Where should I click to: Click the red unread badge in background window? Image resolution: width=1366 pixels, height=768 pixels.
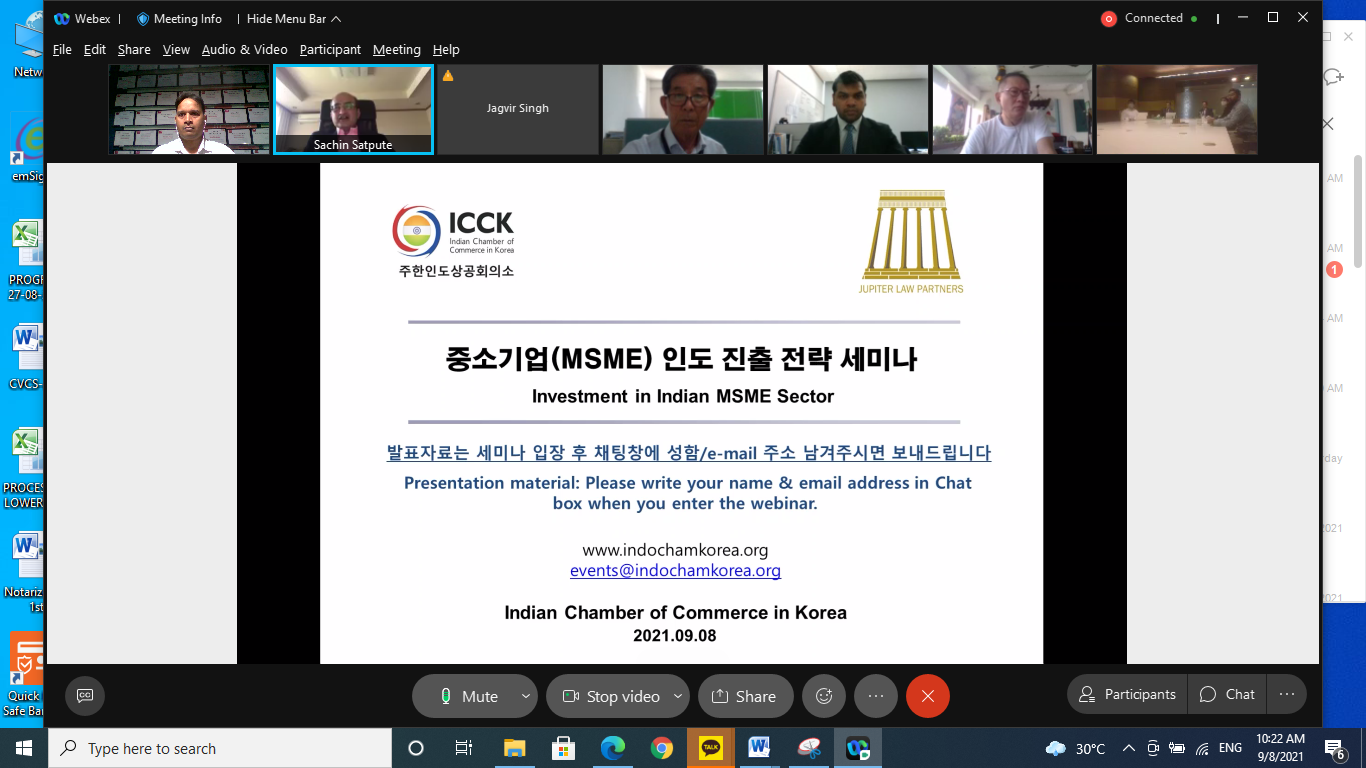pyautogui.click(x=1334, y=269)
